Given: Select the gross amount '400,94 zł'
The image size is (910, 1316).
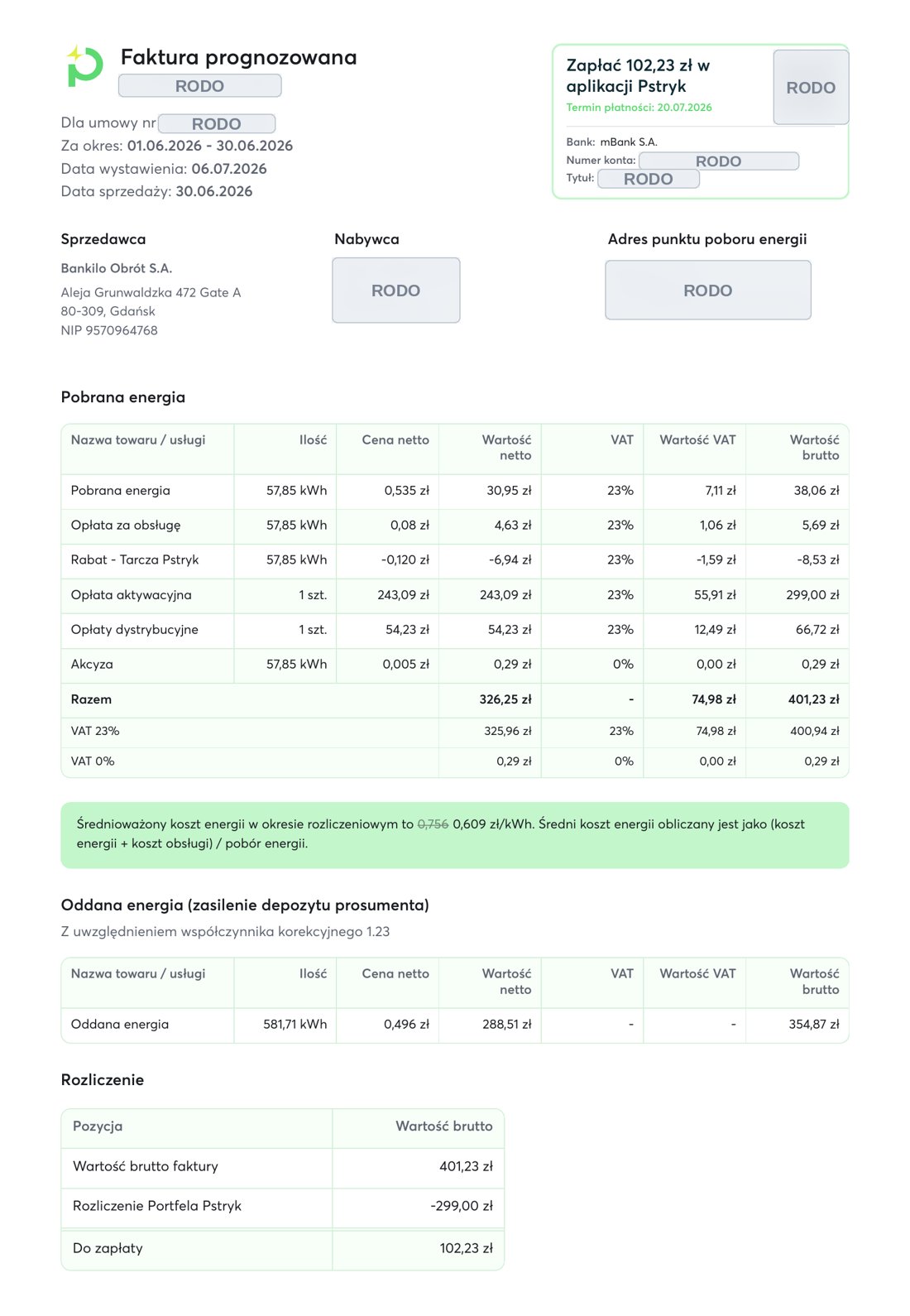Looking at the screenshot, I should [x=815, y=731].
